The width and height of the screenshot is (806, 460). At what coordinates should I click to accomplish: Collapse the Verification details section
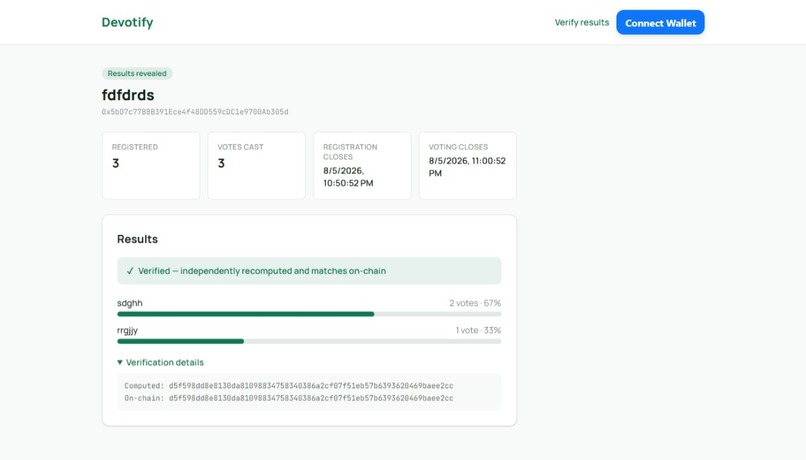(x=160, y=362)
